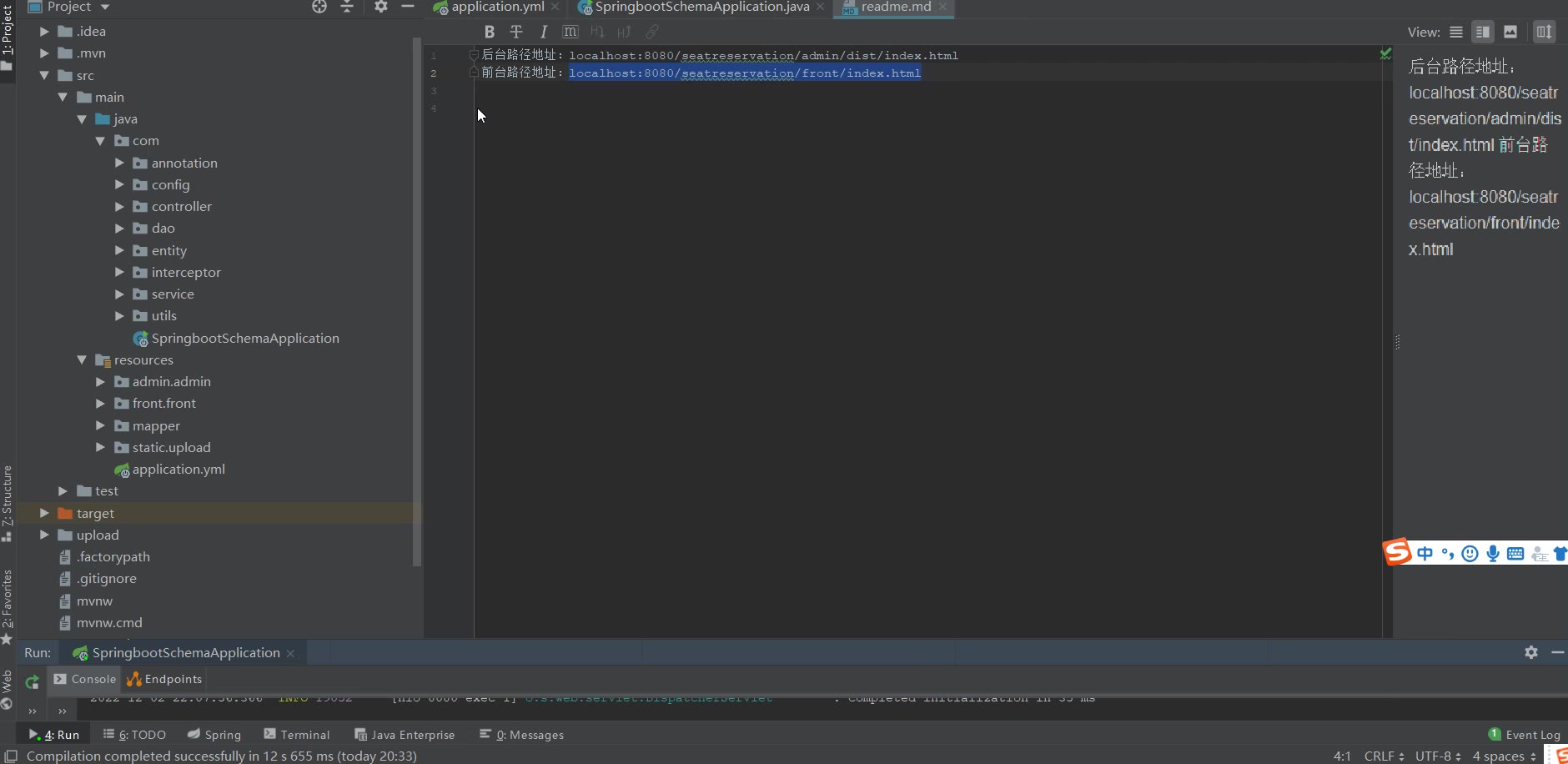Hide the Project panel with minus icon

point(408,7)
